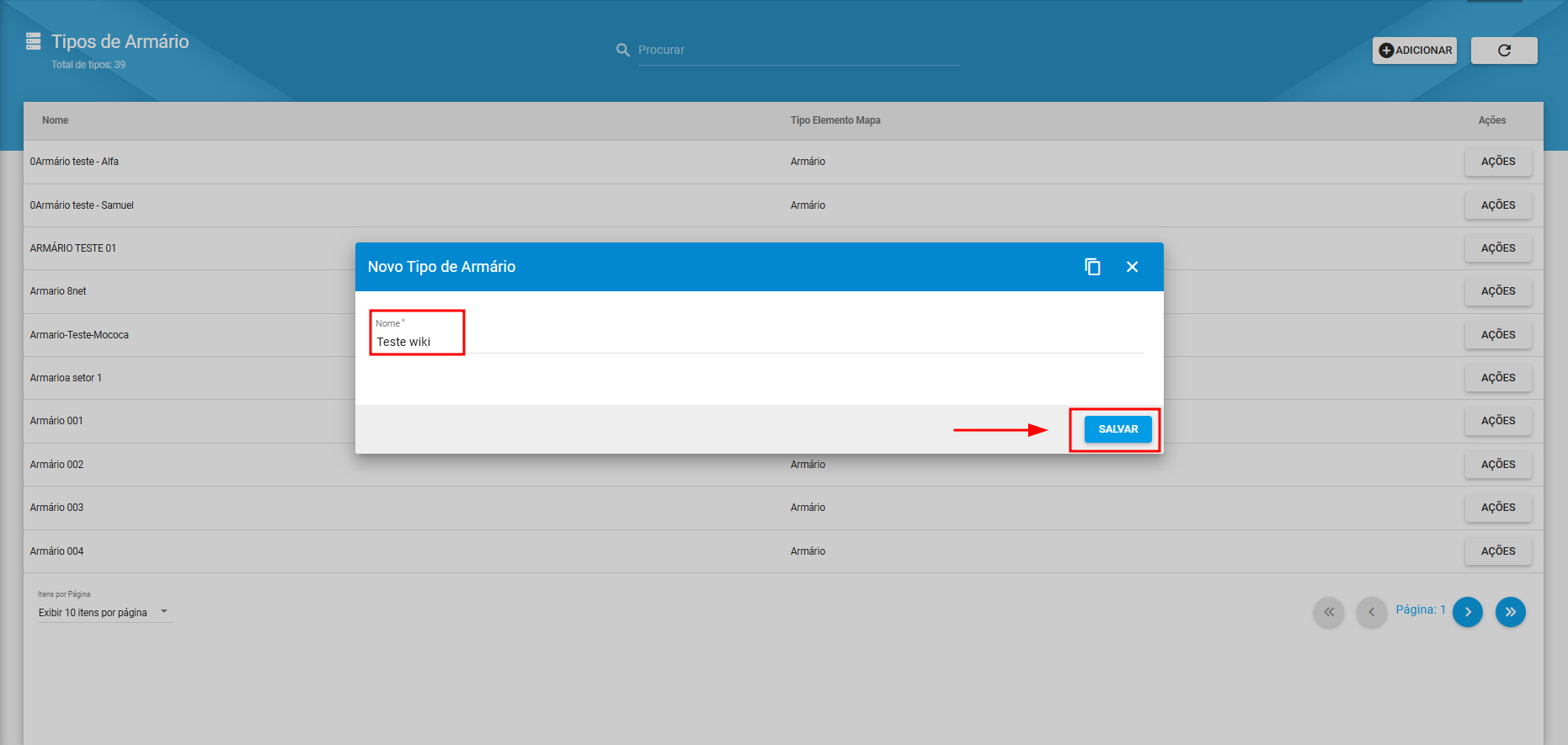Click the row name Armário 001
The width and height of the screenshot is (1568, 745).
click(56, 421)
